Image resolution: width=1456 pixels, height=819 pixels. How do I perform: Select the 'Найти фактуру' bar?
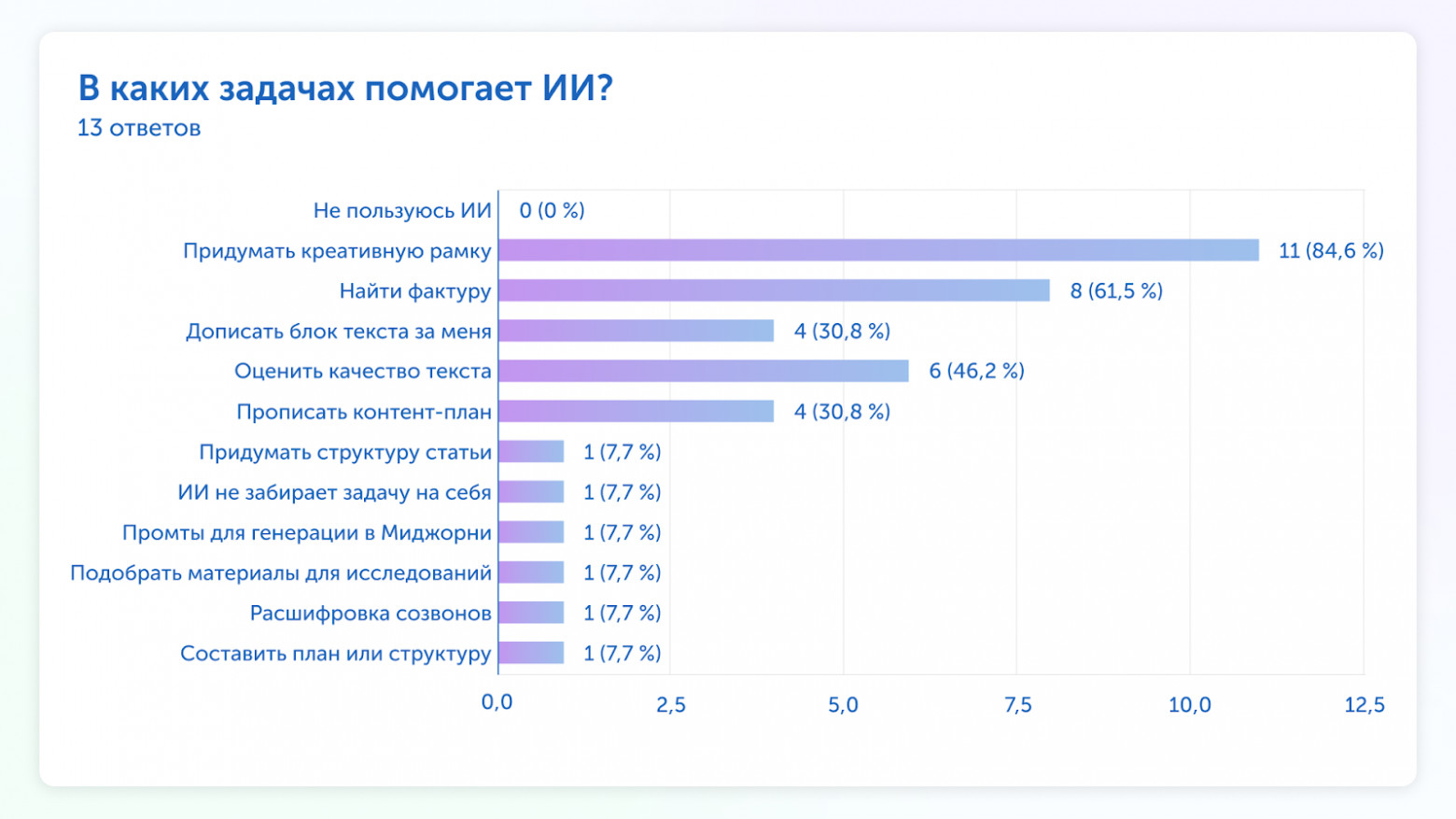tap(775, 289)
